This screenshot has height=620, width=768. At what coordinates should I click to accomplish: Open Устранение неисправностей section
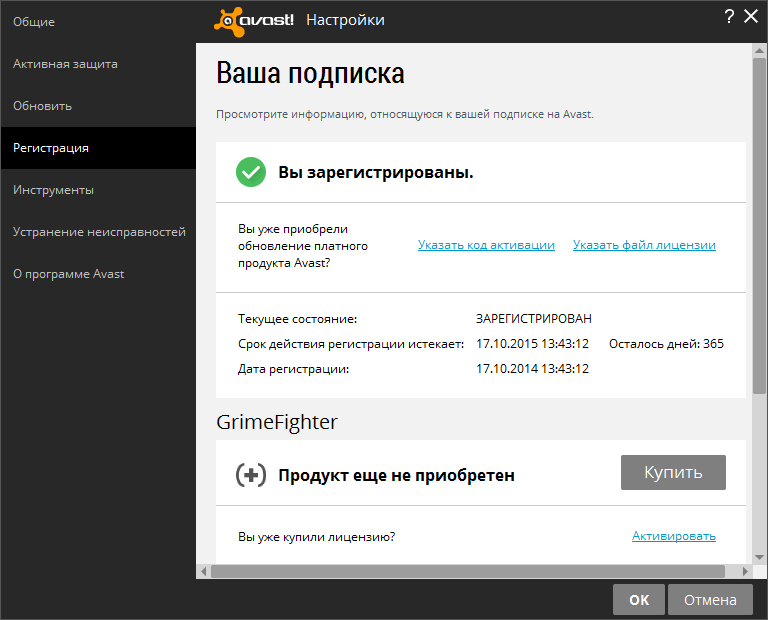click(x=98, y=232)
